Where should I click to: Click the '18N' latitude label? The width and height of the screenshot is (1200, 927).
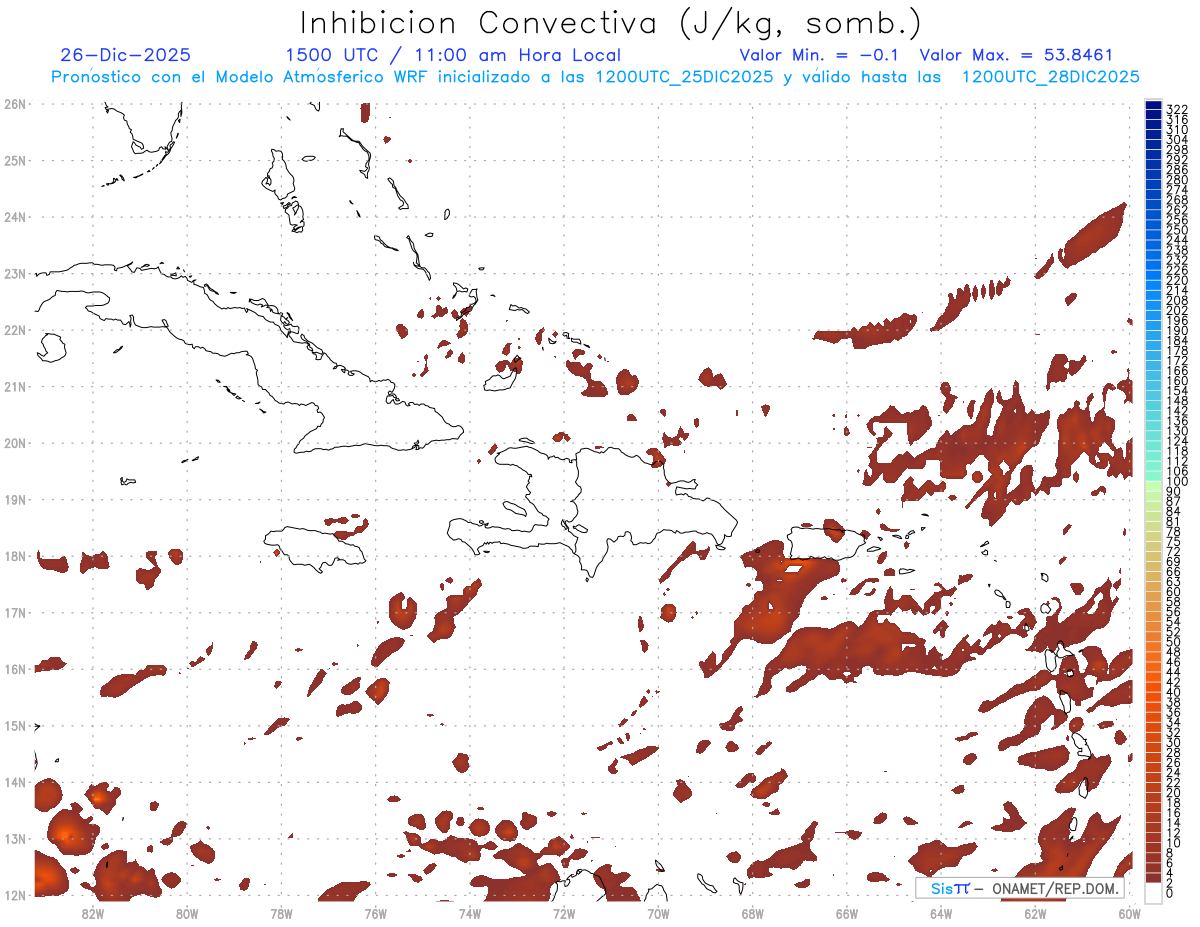click(x=15, y=556)
